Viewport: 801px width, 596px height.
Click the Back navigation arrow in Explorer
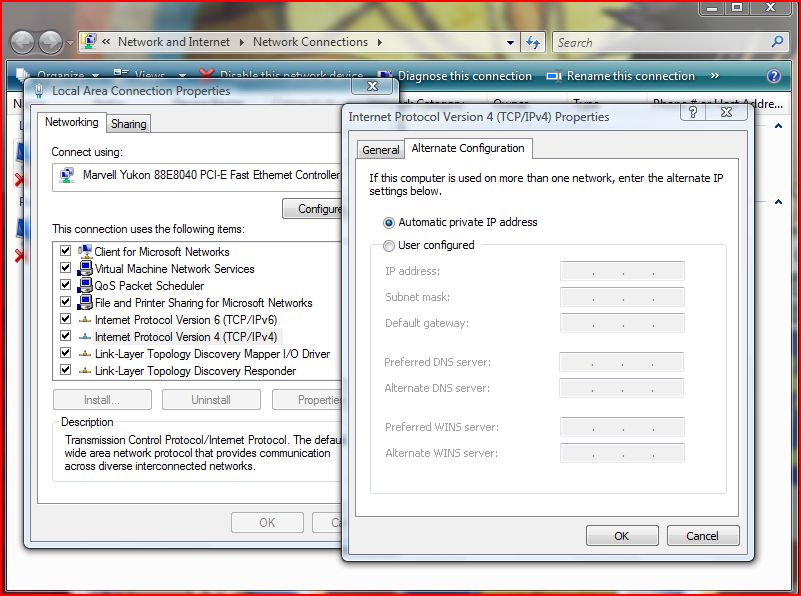tap(22, 43)
